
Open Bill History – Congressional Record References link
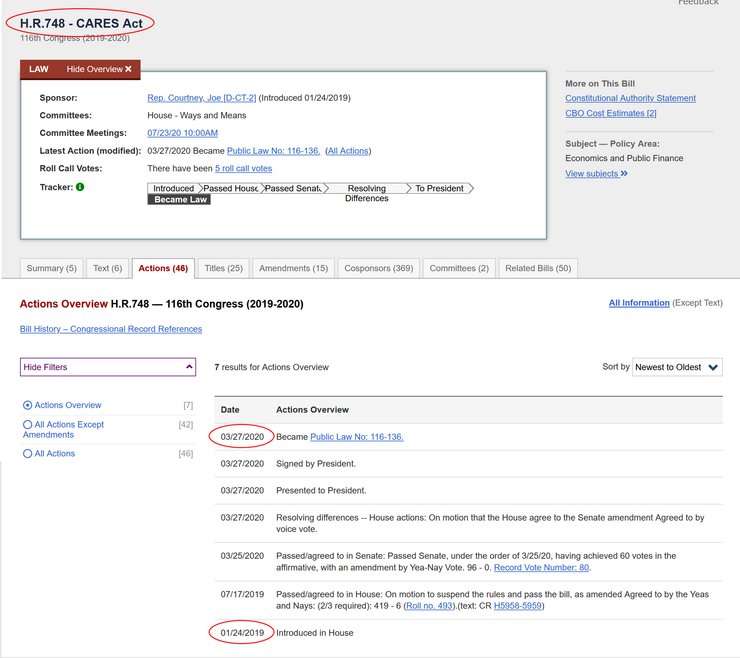(x=111, y=329)
